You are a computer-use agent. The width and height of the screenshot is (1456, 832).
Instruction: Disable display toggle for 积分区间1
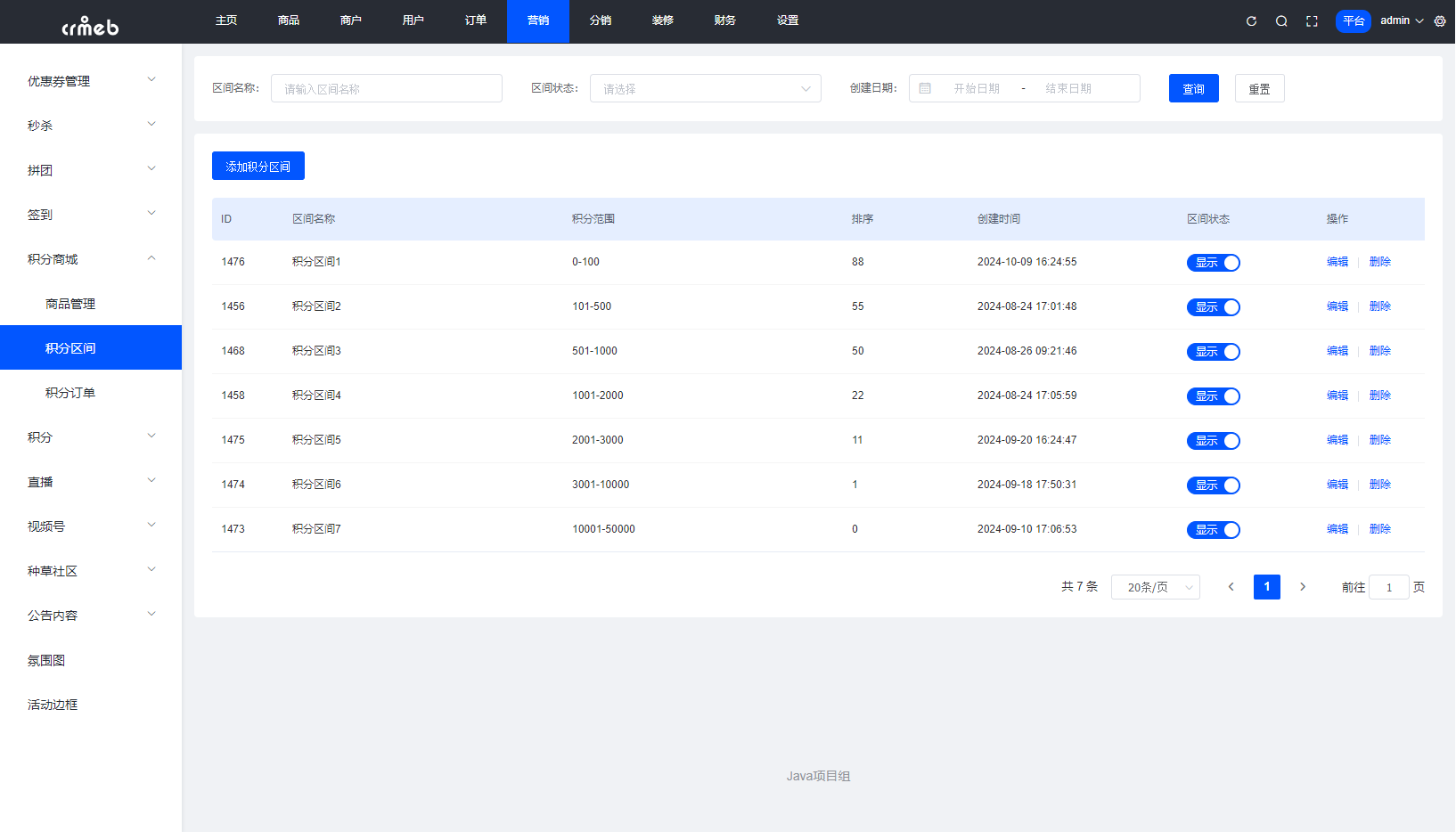pyautogui.click(x=1213, y=262)
